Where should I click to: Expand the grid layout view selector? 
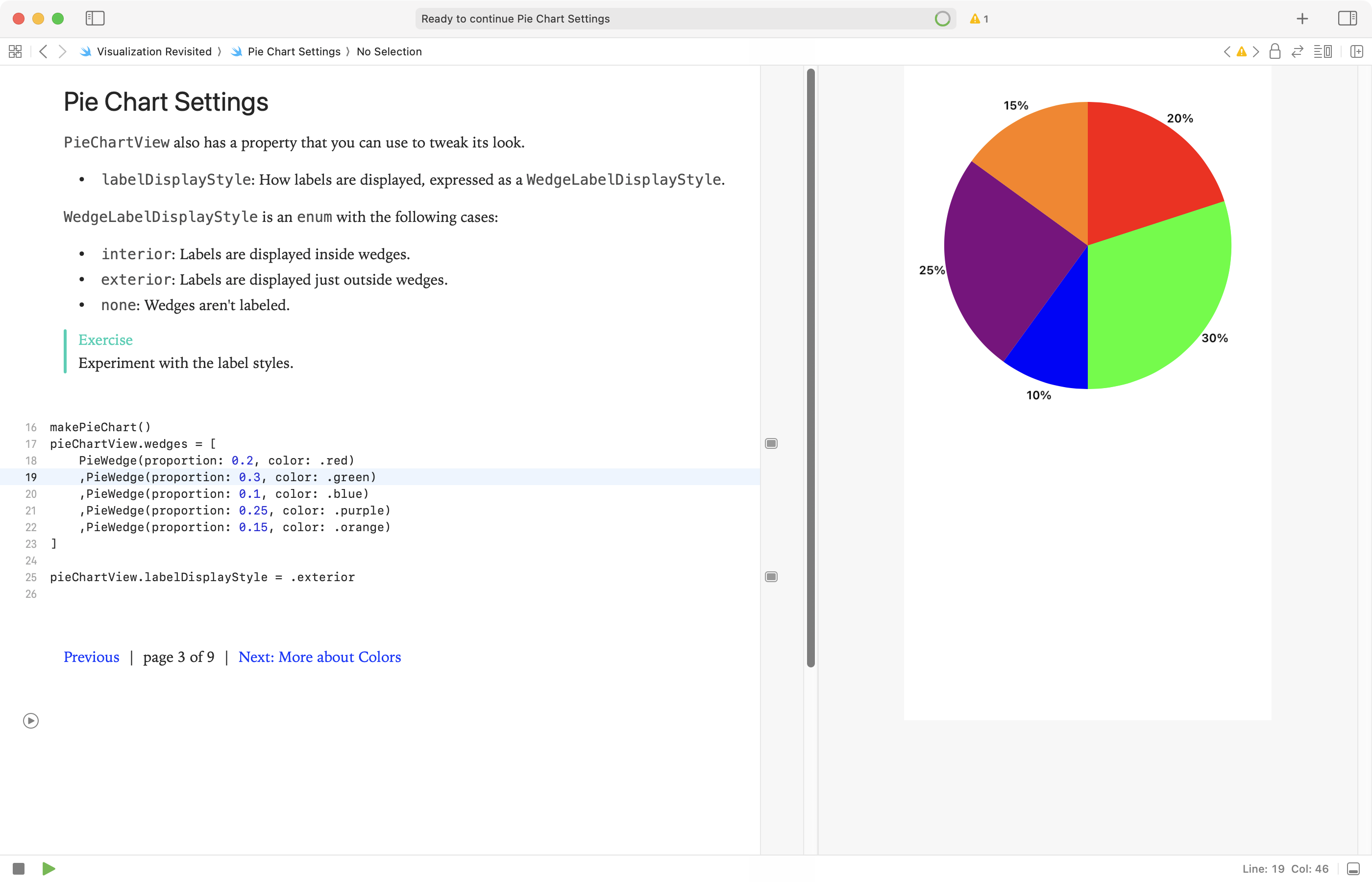pos(15,51)
